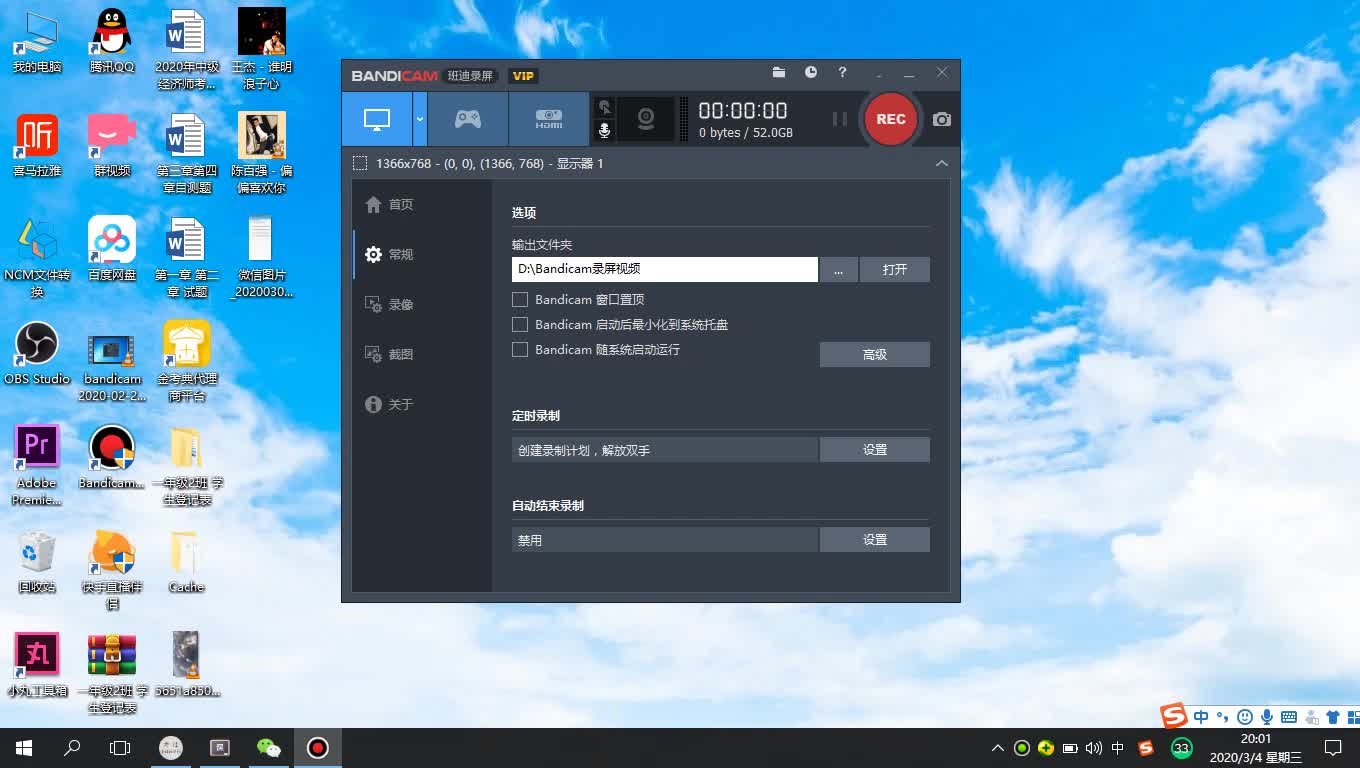The width and height of the screenshot is (1360, 768).
Task: Select the 金考典代理商平台 desktop icon
Action: (187, 361)
